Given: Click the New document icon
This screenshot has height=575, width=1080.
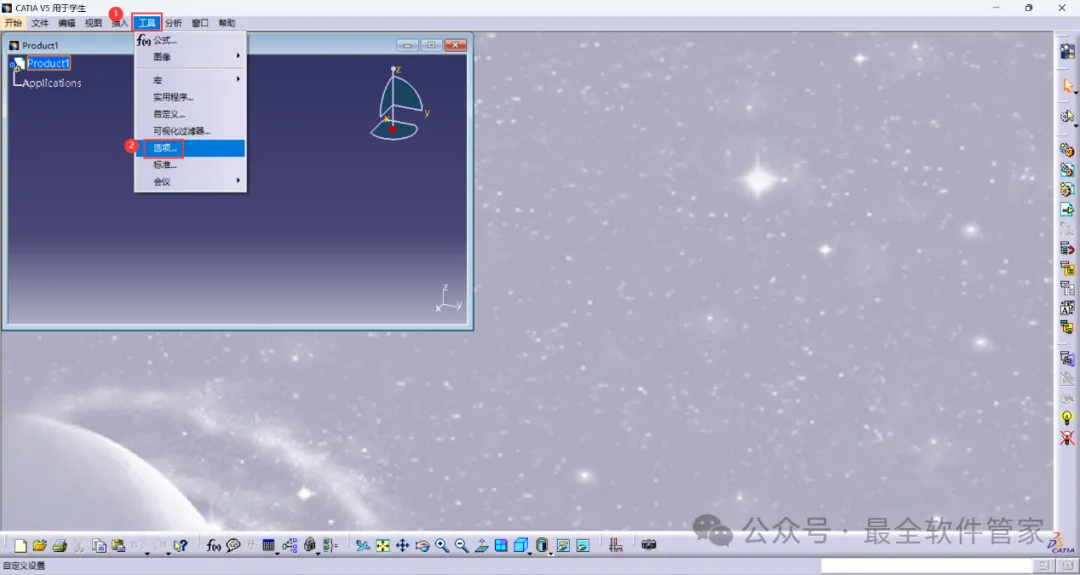Looking at the screenshot, I should point(21,546).
